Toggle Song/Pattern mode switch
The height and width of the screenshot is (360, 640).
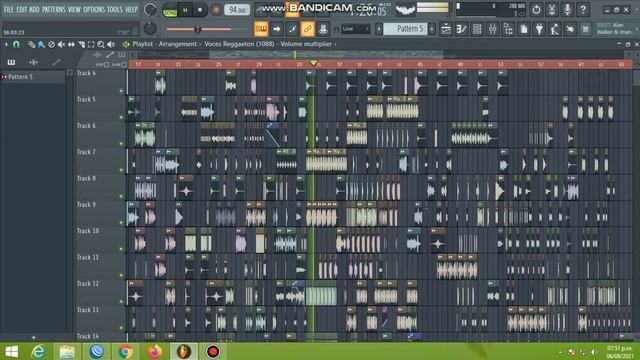pyautogui.click(x=169, y=10)
